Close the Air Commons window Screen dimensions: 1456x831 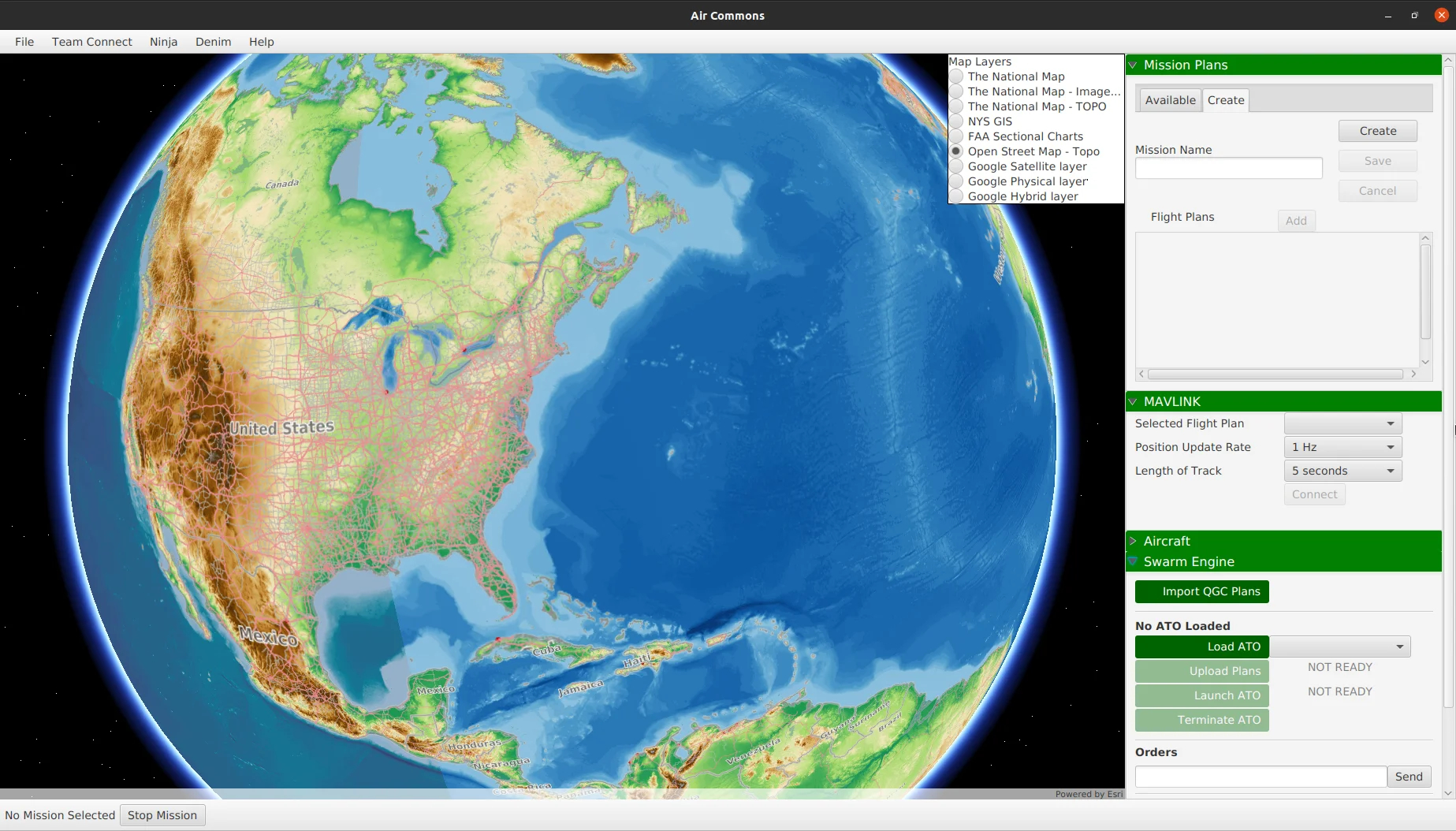coord(1442,15)
